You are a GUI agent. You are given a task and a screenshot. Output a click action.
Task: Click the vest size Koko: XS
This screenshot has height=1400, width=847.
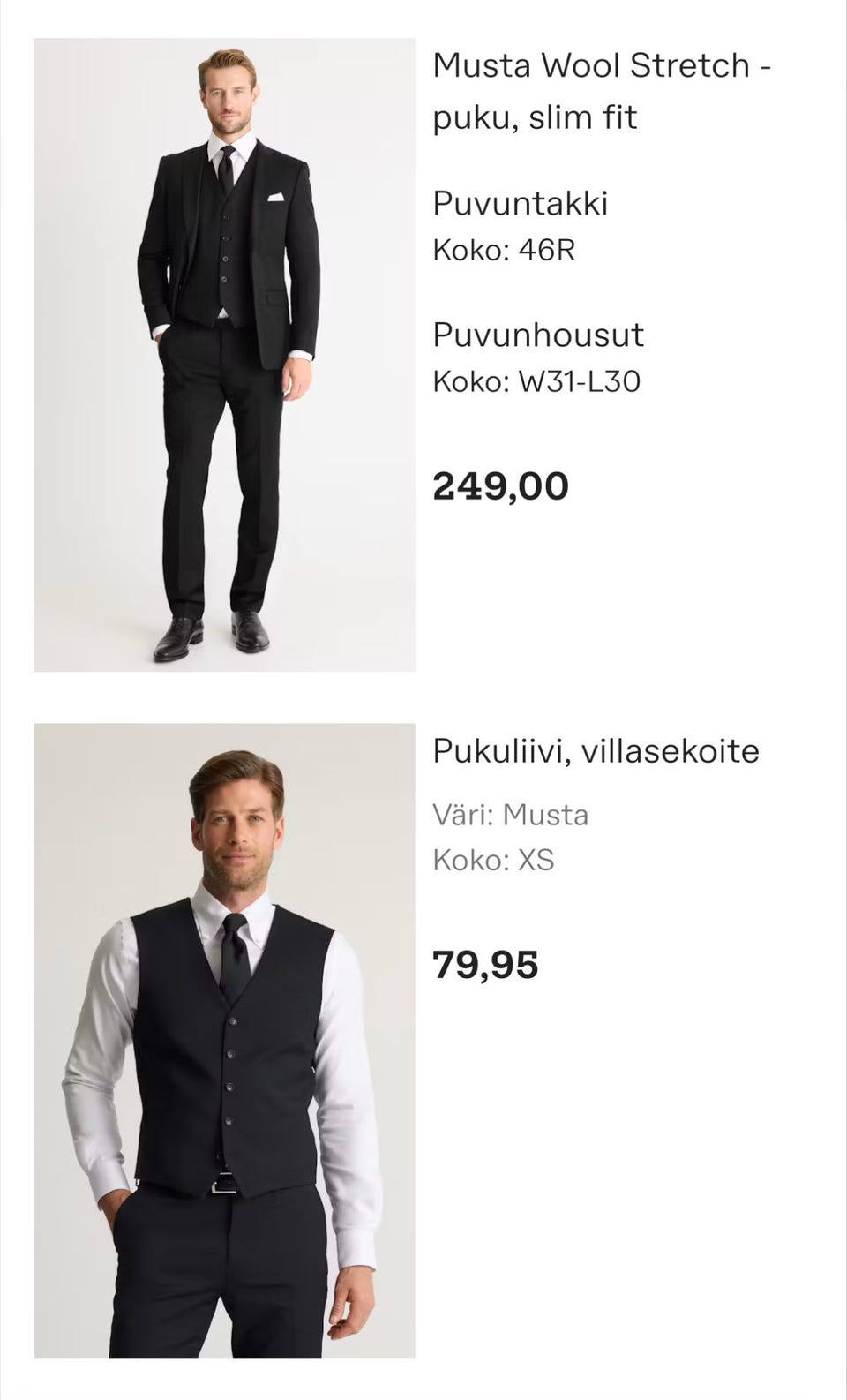pos(493,860)
